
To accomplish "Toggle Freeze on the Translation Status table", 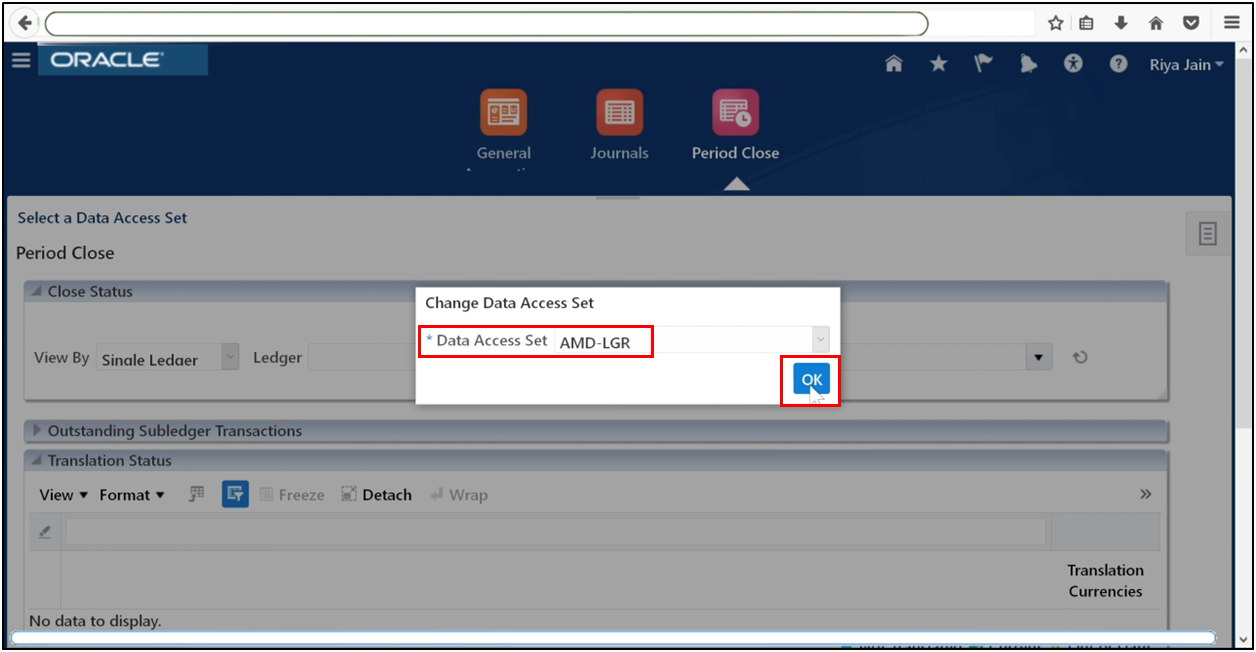I will [x=292, y=493].
